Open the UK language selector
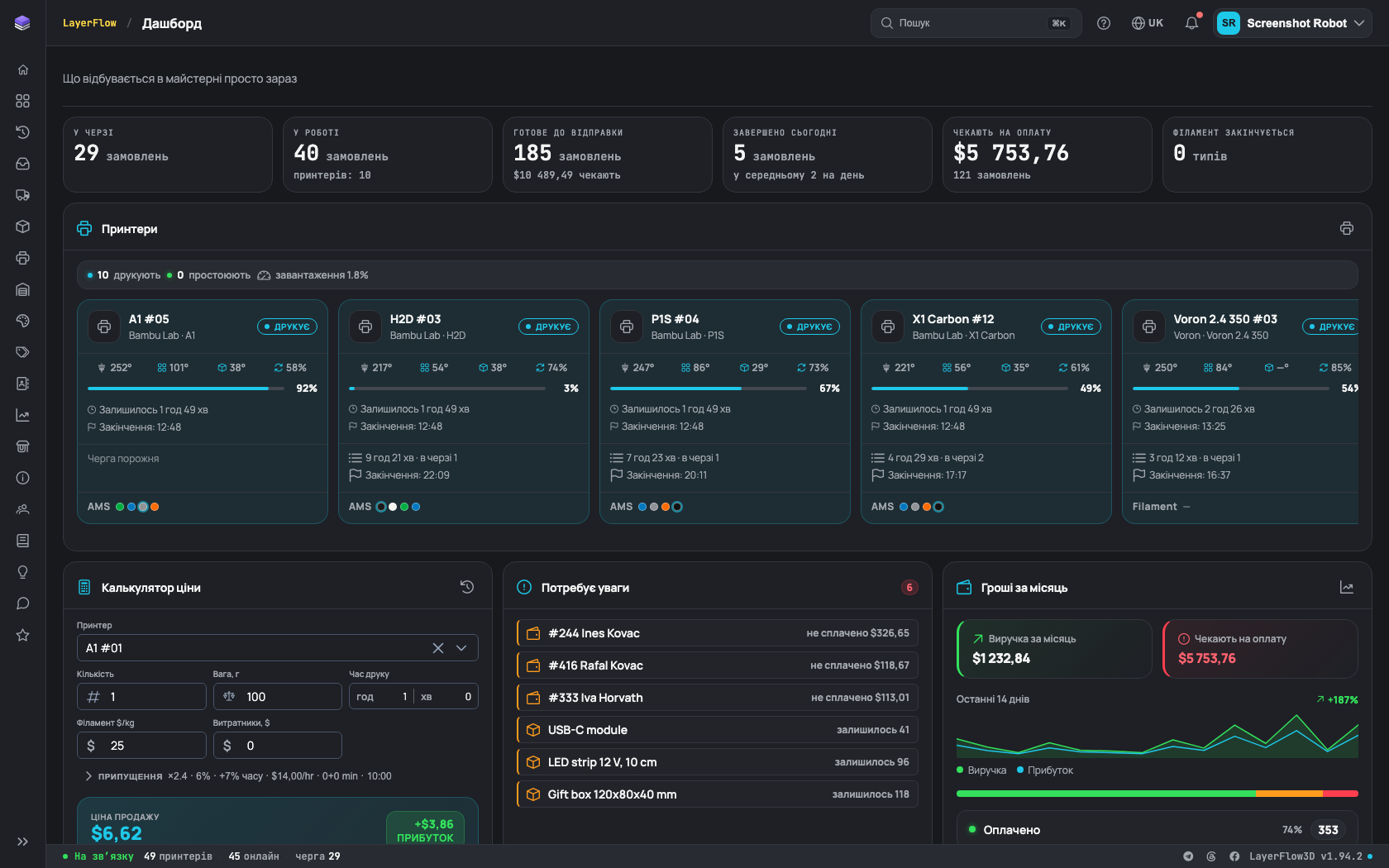 pos(1148,23)
